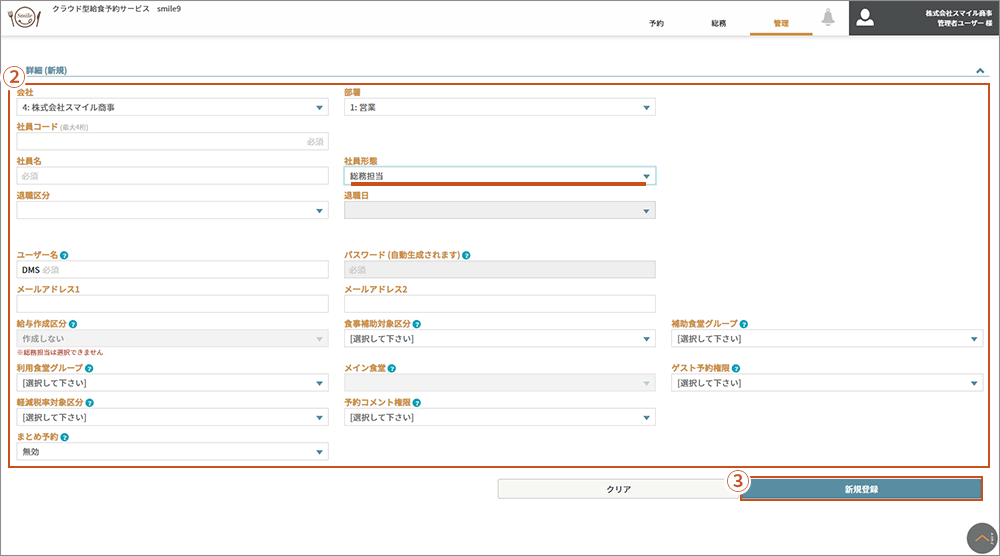Open help icon next to 食事補助対象区分
The image size is (1000, 556).
point(416,324)
